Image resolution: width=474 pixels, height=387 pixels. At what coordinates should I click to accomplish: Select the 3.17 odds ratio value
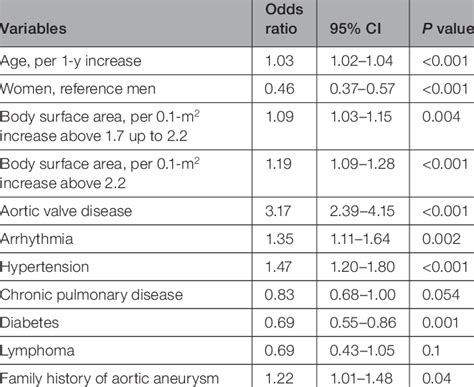coord(278,211)
